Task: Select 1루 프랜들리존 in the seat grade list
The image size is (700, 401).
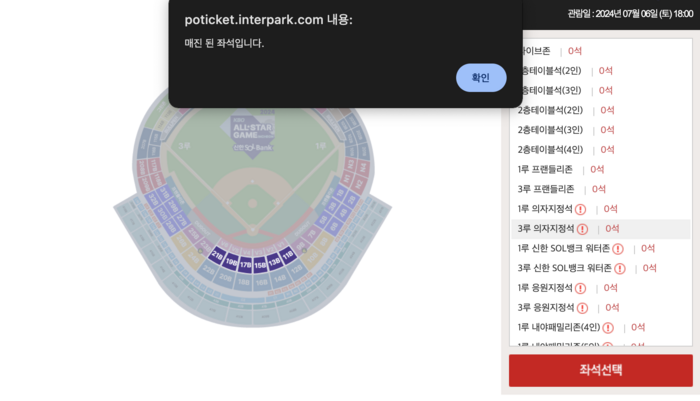Action: [546, 170]
